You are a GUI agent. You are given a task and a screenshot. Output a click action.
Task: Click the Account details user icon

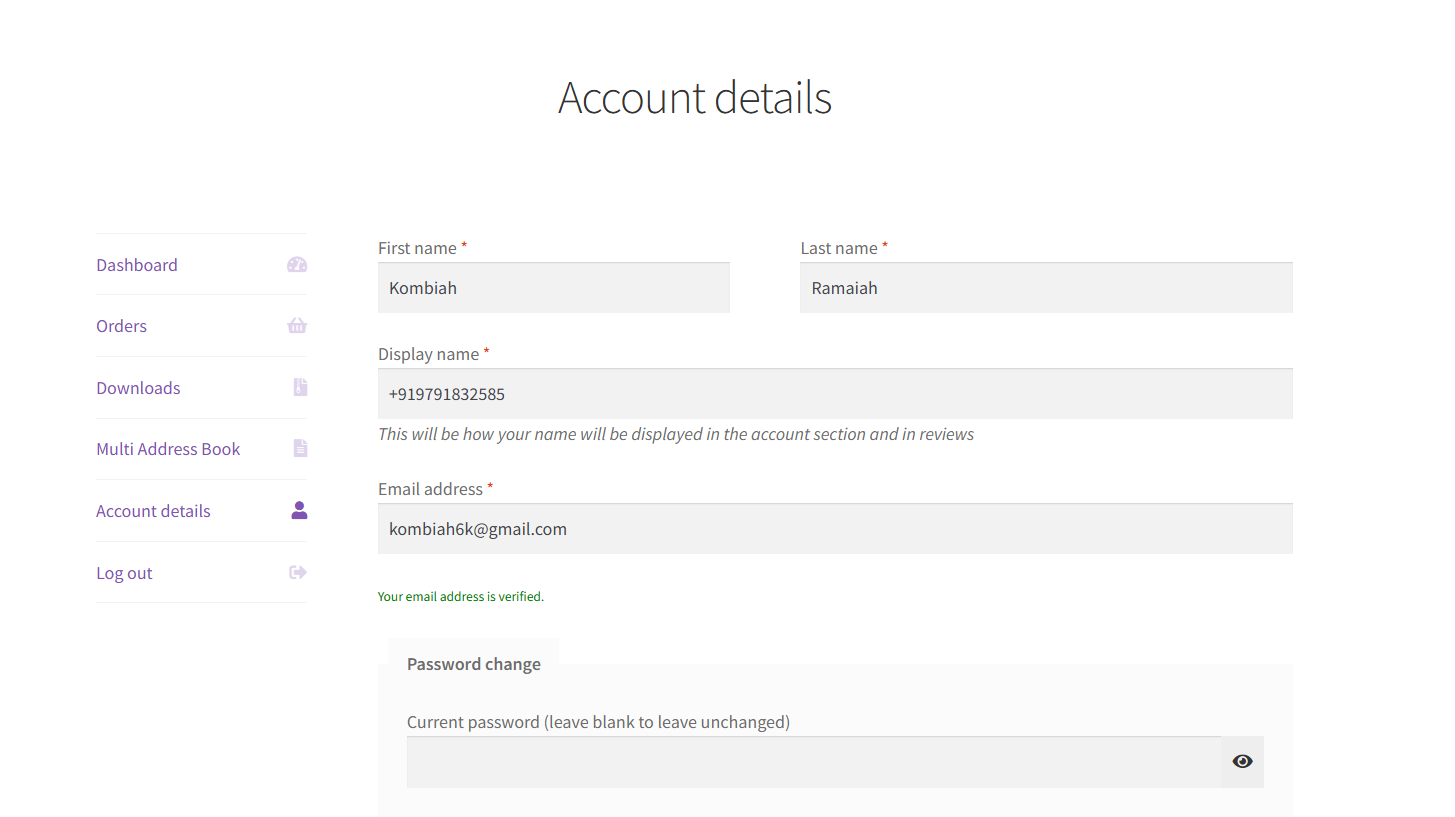(x=299, y=510)
